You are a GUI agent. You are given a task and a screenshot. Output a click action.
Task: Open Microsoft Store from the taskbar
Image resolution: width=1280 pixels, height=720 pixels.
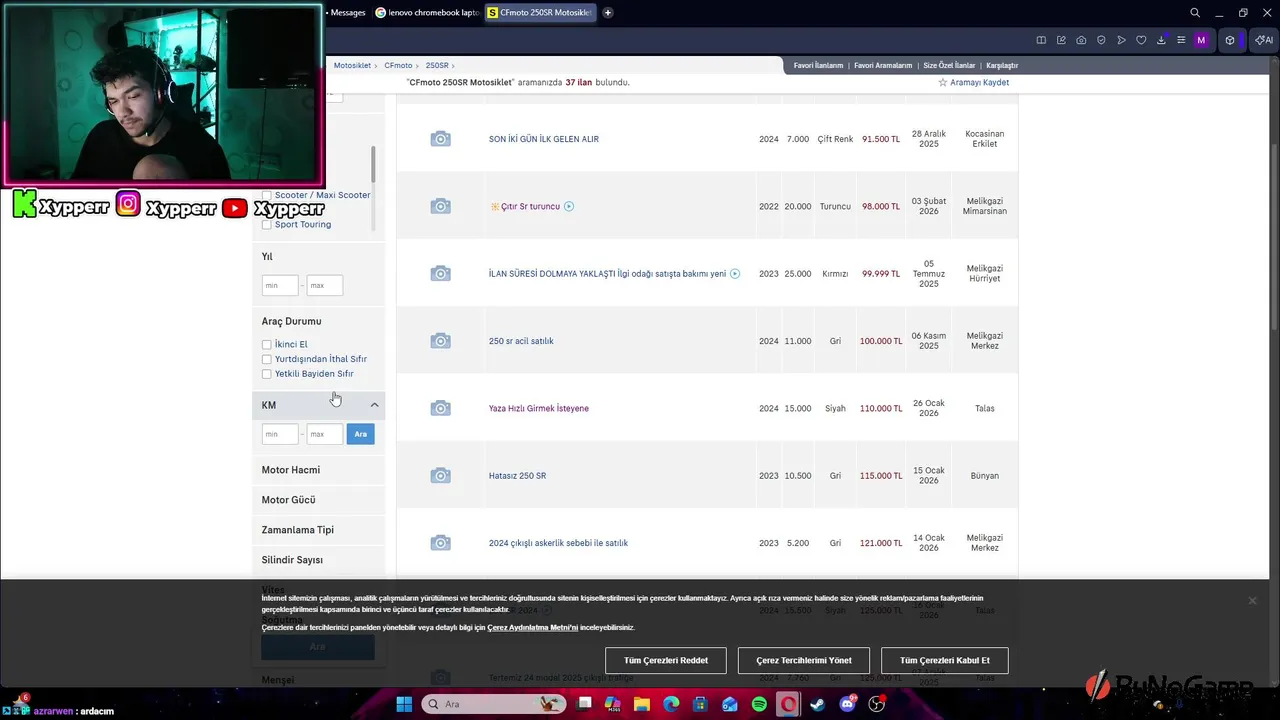pos(700,704)
